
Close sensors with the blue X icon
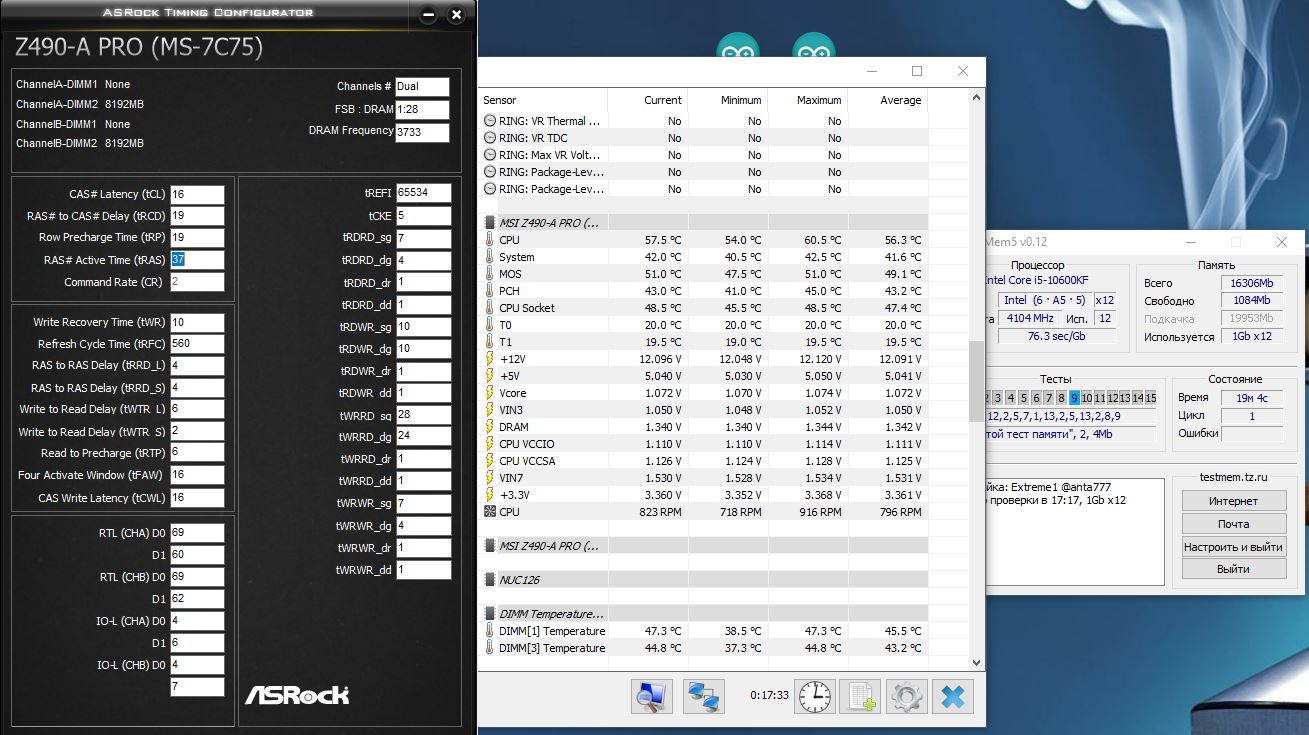coord(953,696)
